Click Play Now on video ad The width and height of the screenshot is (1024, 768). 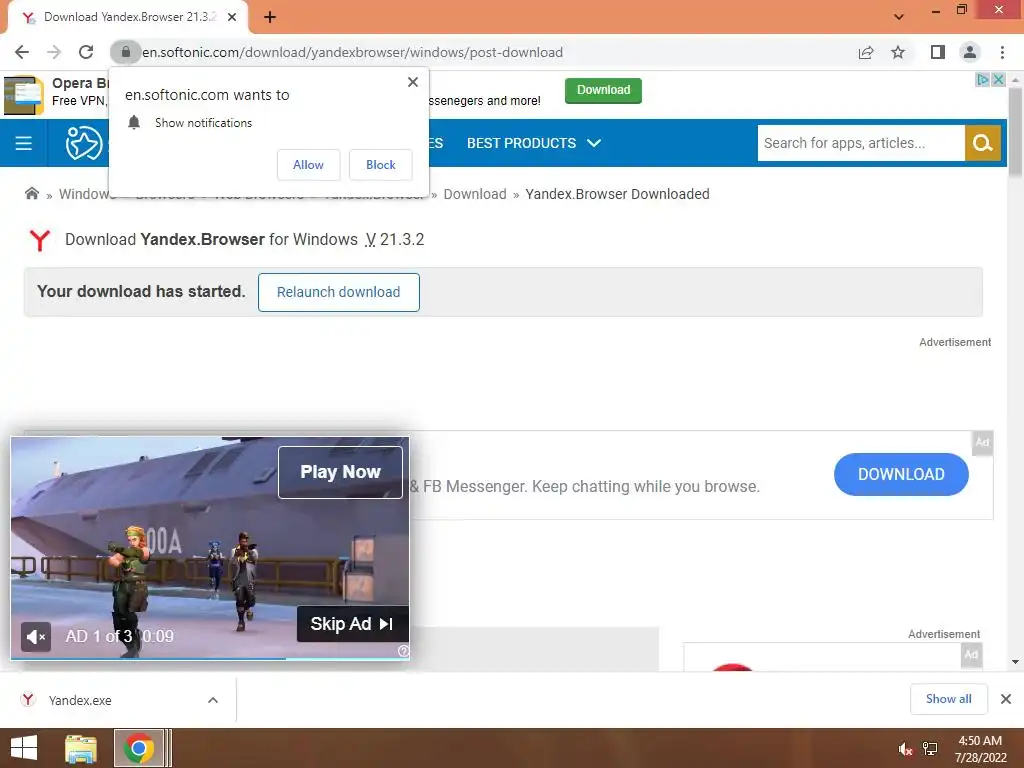click(x=340, y=472)
